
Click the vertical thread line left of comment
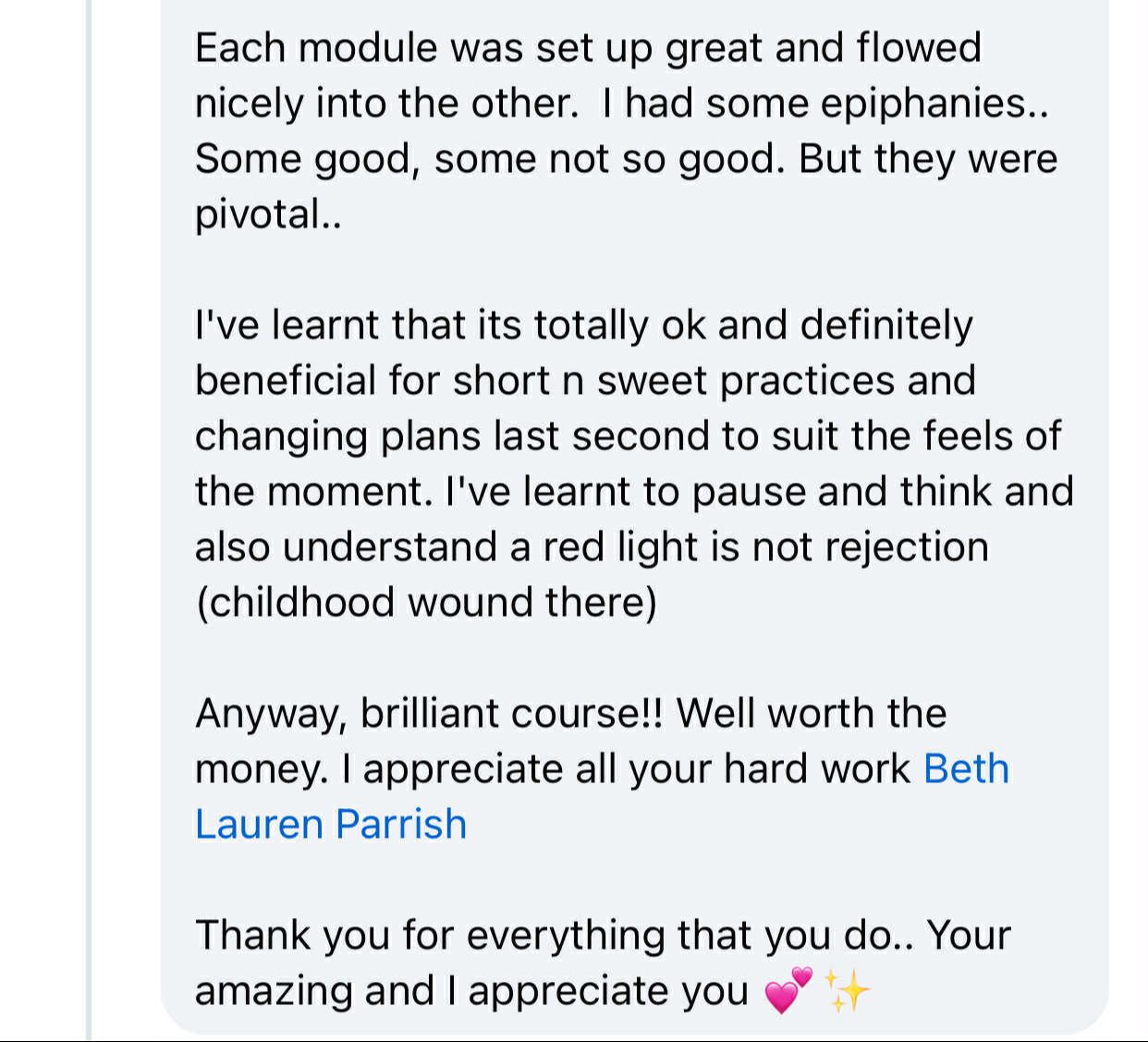pos(90,518)
